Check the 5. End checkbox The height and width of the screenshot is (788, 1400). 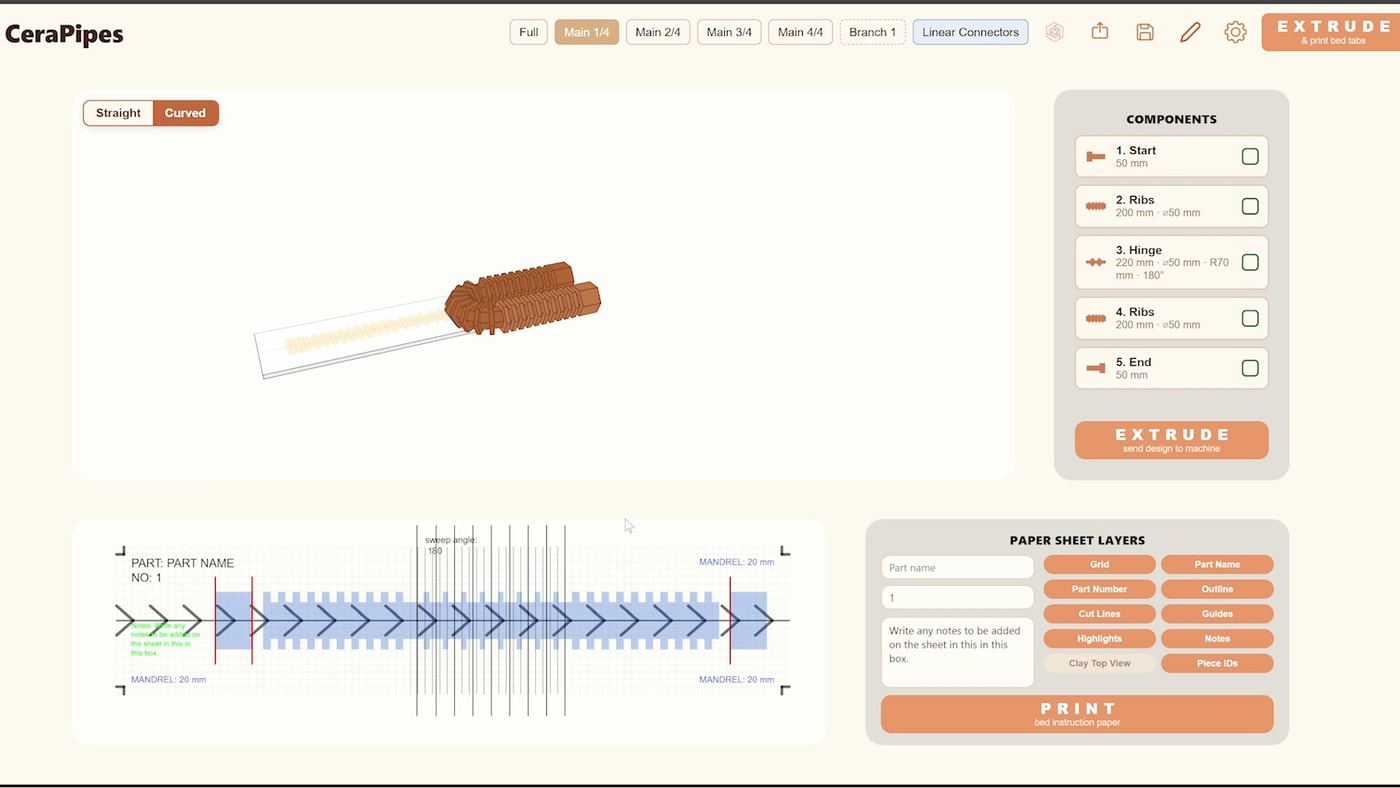(1250, 368)
